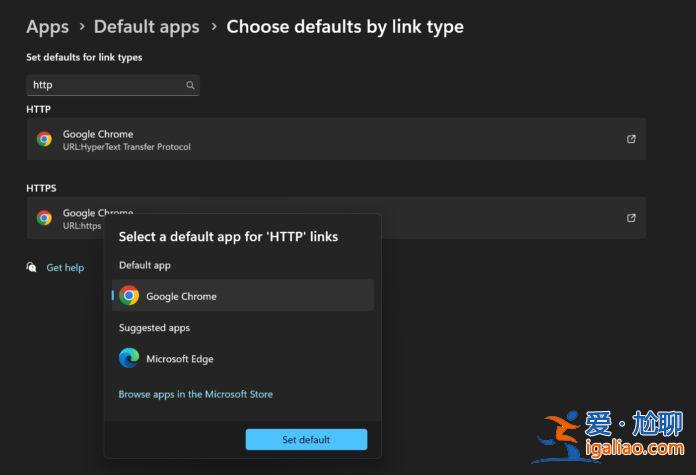Viewport: 696px width, 475px height.
Task: Navigate to the Default apps breadcrumb
Action: [x=146, y=27]
